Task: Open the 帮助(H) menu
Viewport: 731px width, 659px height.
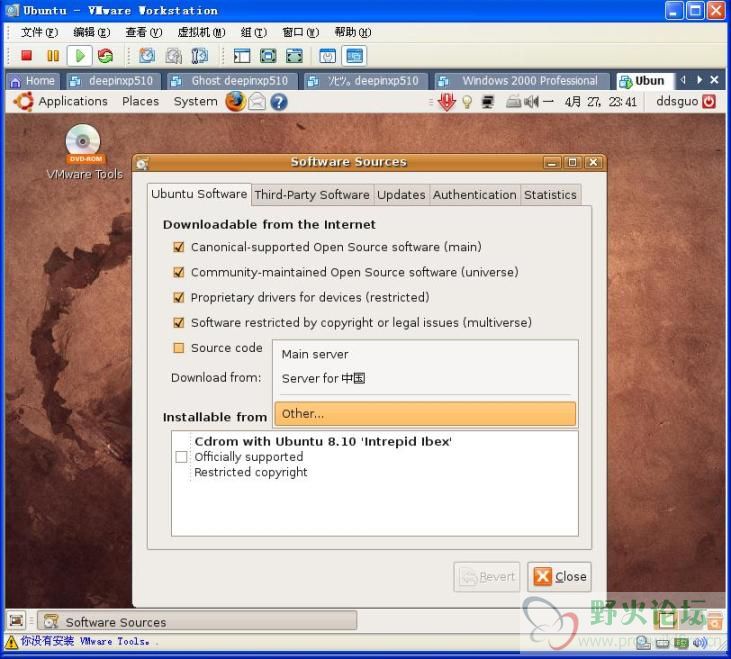Action: pos(353,32)
